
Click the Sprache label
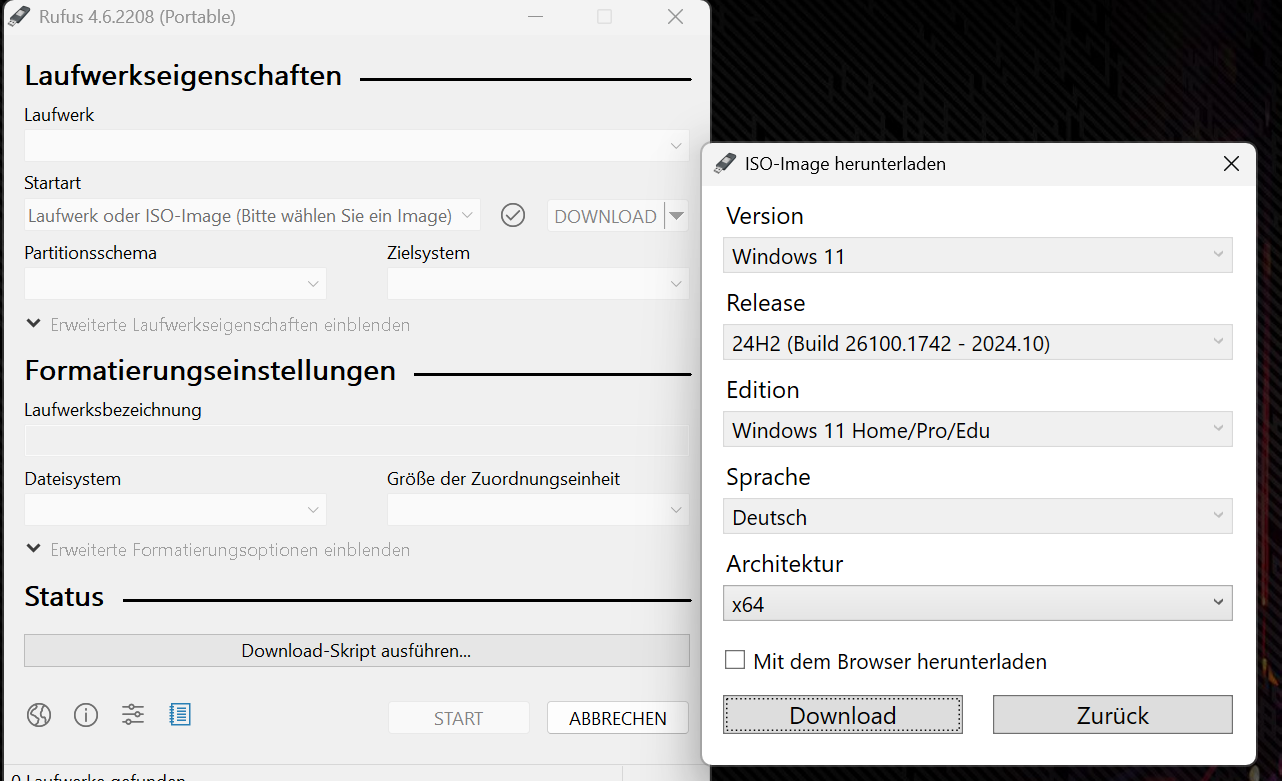pos(768,478)
